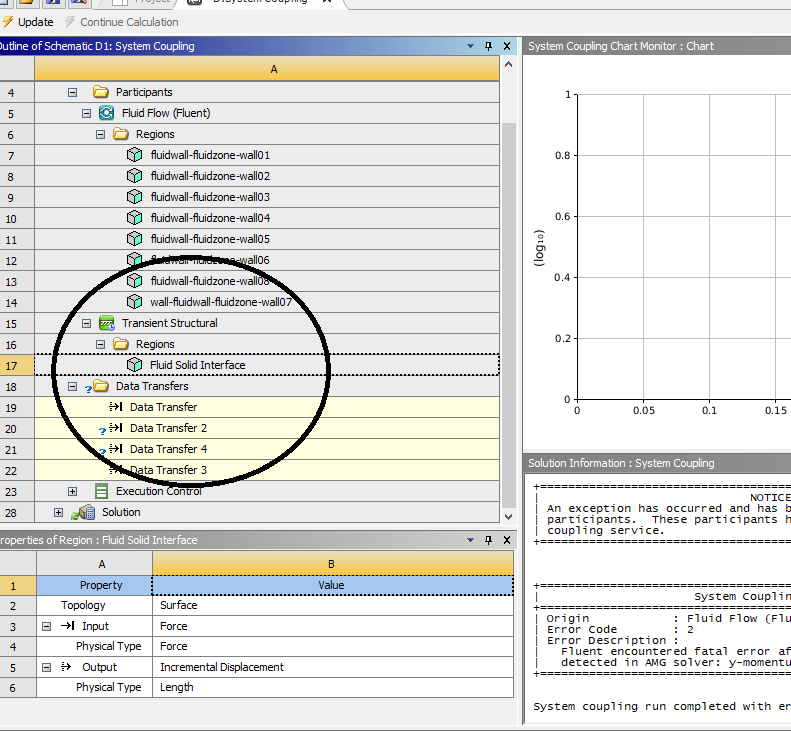
Task: Select the Data Transfer 4 item
Action: (168, 449)
